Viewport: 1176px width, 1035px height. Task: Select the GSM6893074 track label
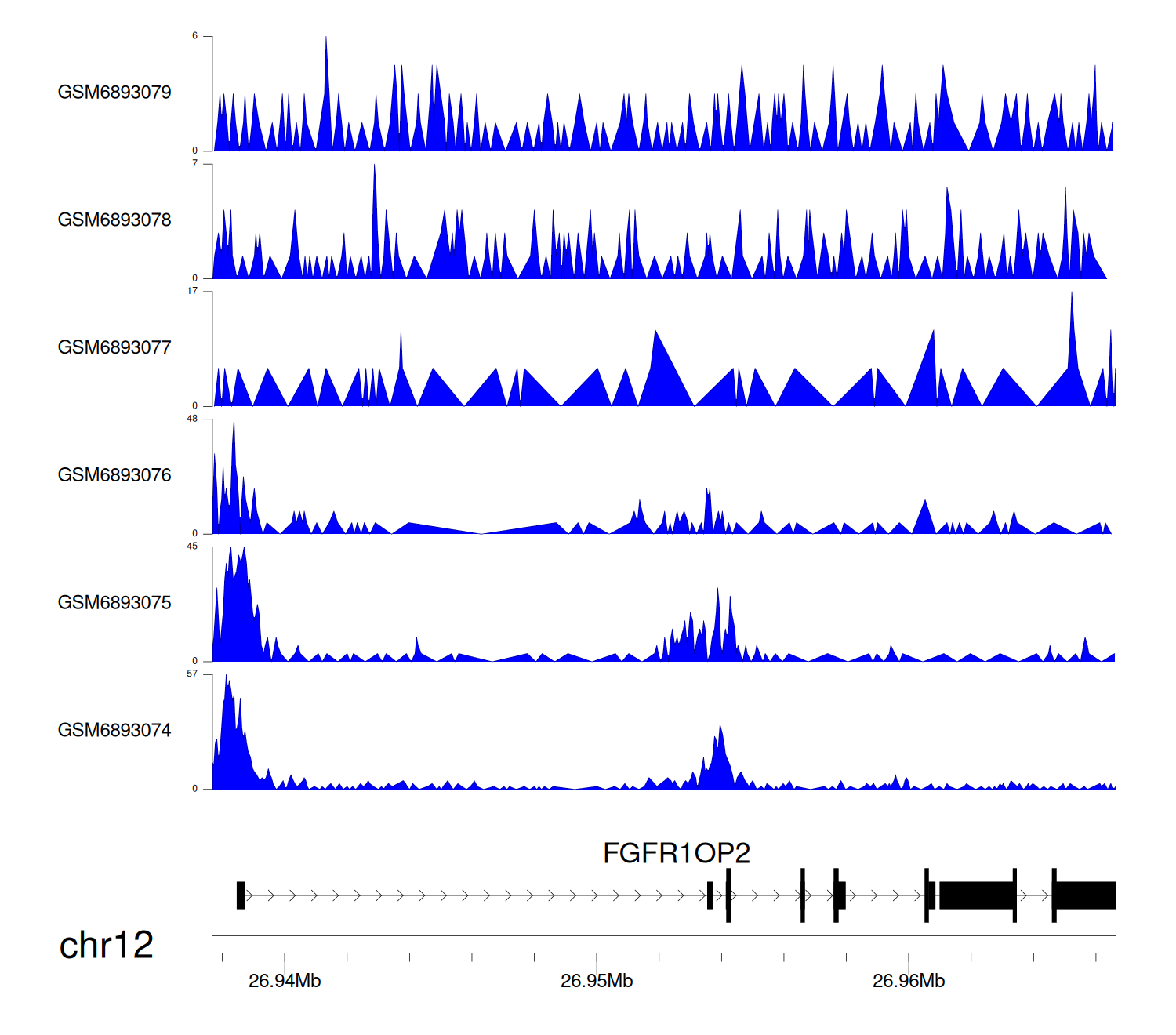[114, 731]
